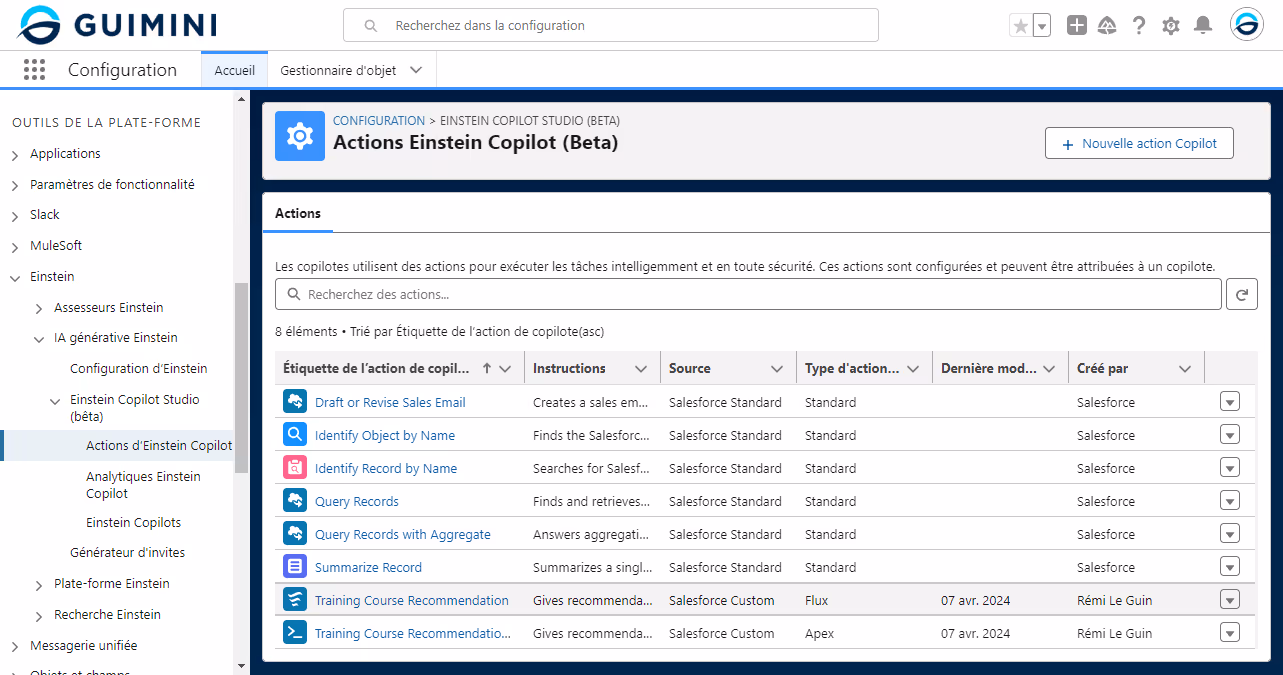
Task: Switch to the Accueil tab
Action: coord(234,70)
